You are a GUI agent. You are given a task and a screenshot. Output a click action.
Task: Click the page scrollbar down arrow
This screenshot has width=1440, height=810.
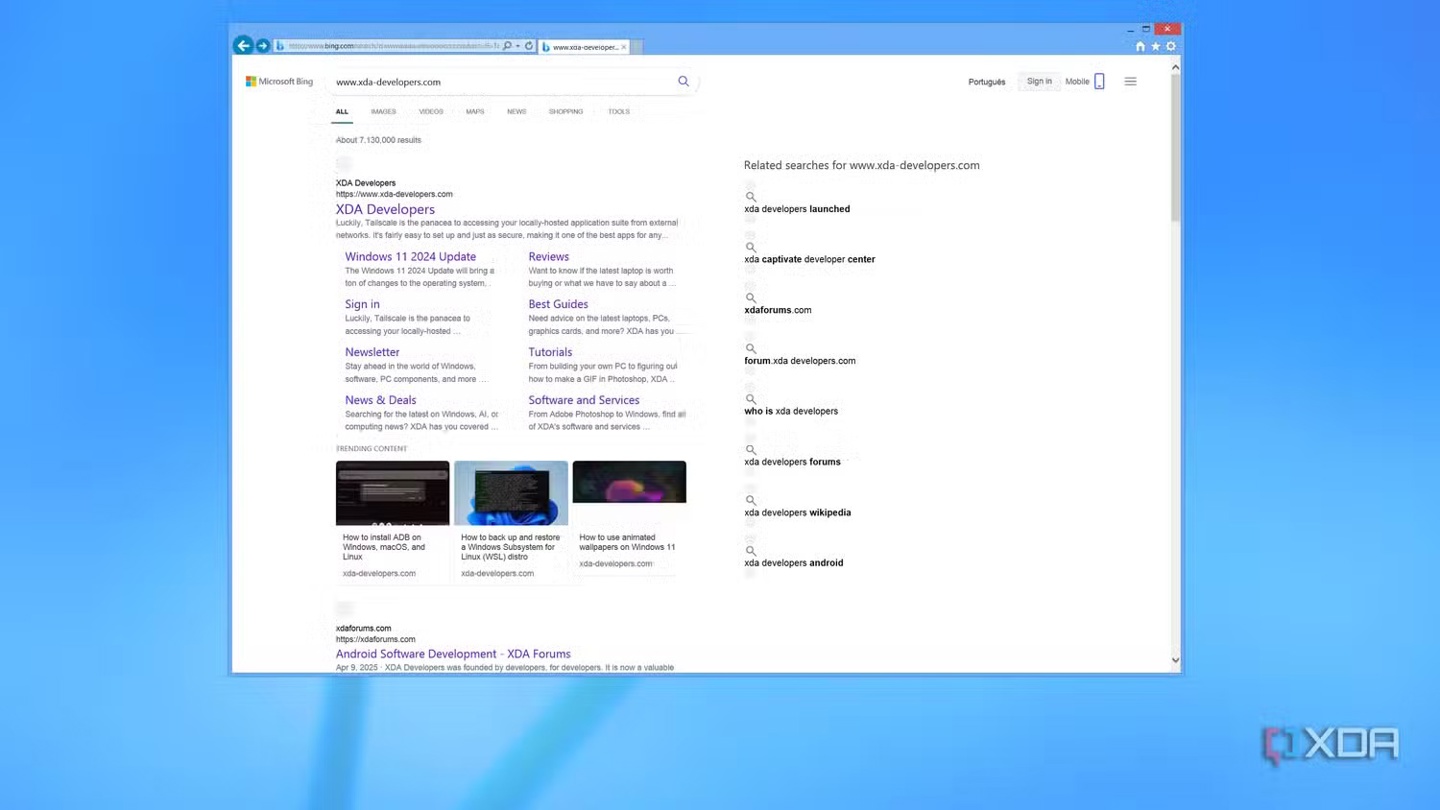tap(1175, 660)
